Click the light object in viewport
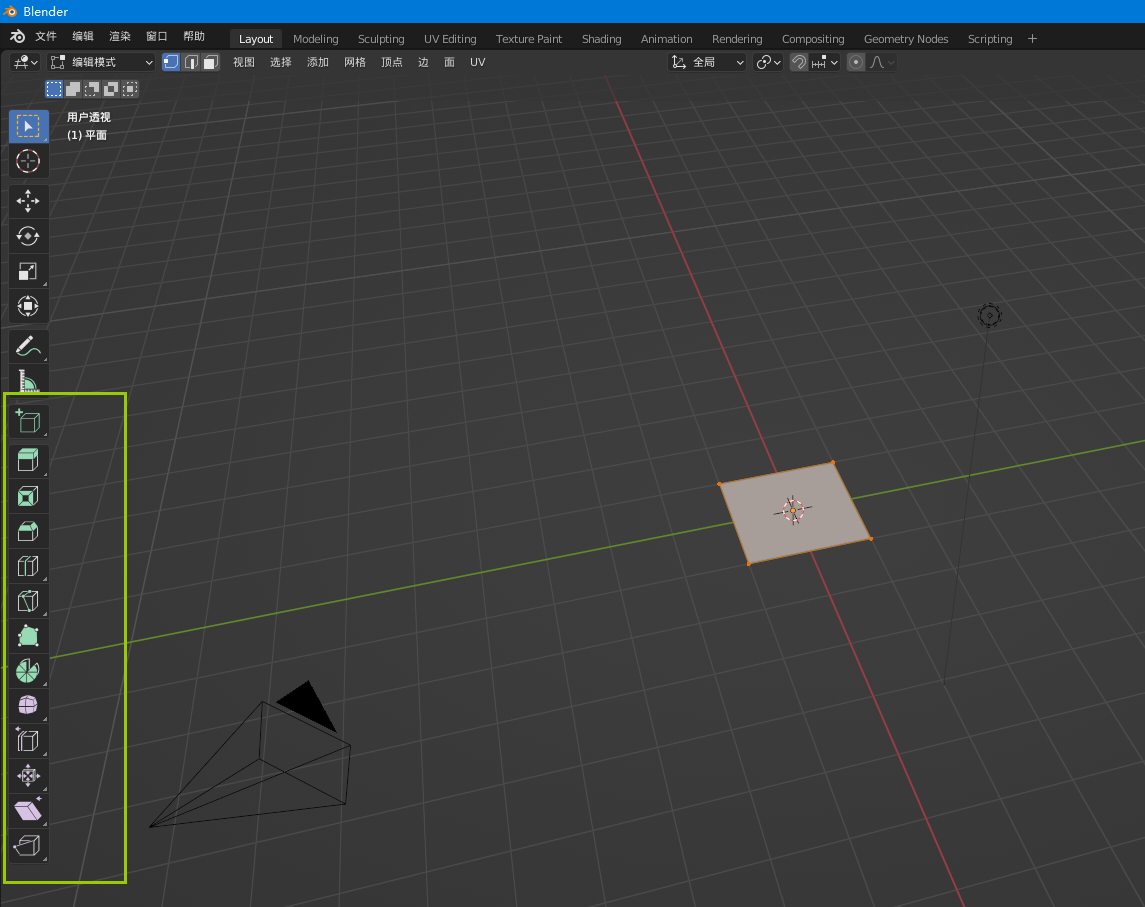1145x907 pixels. point(989,315)
